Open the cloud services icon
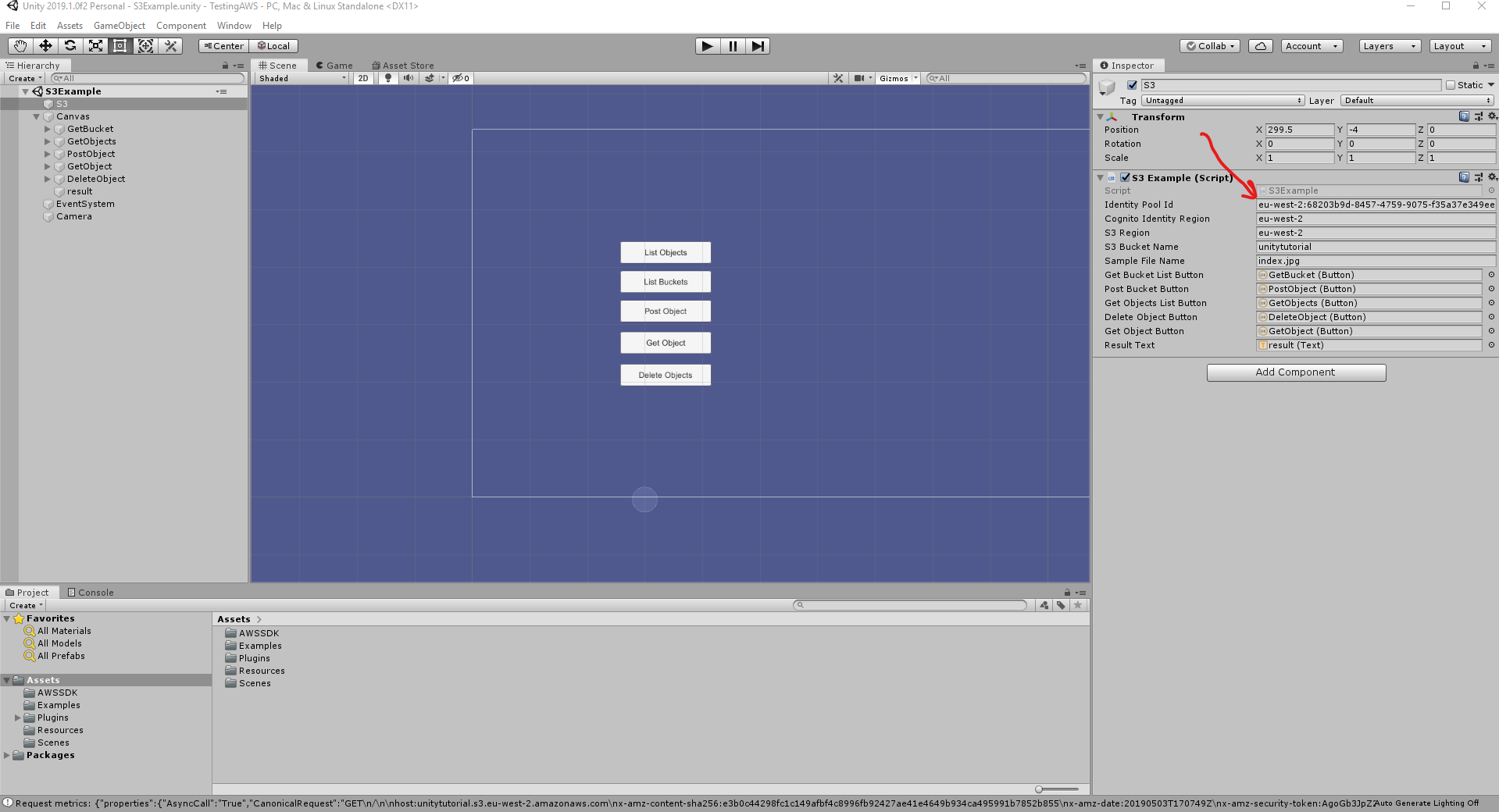Screen dimensions: 1499x812 pos(1261,46)
